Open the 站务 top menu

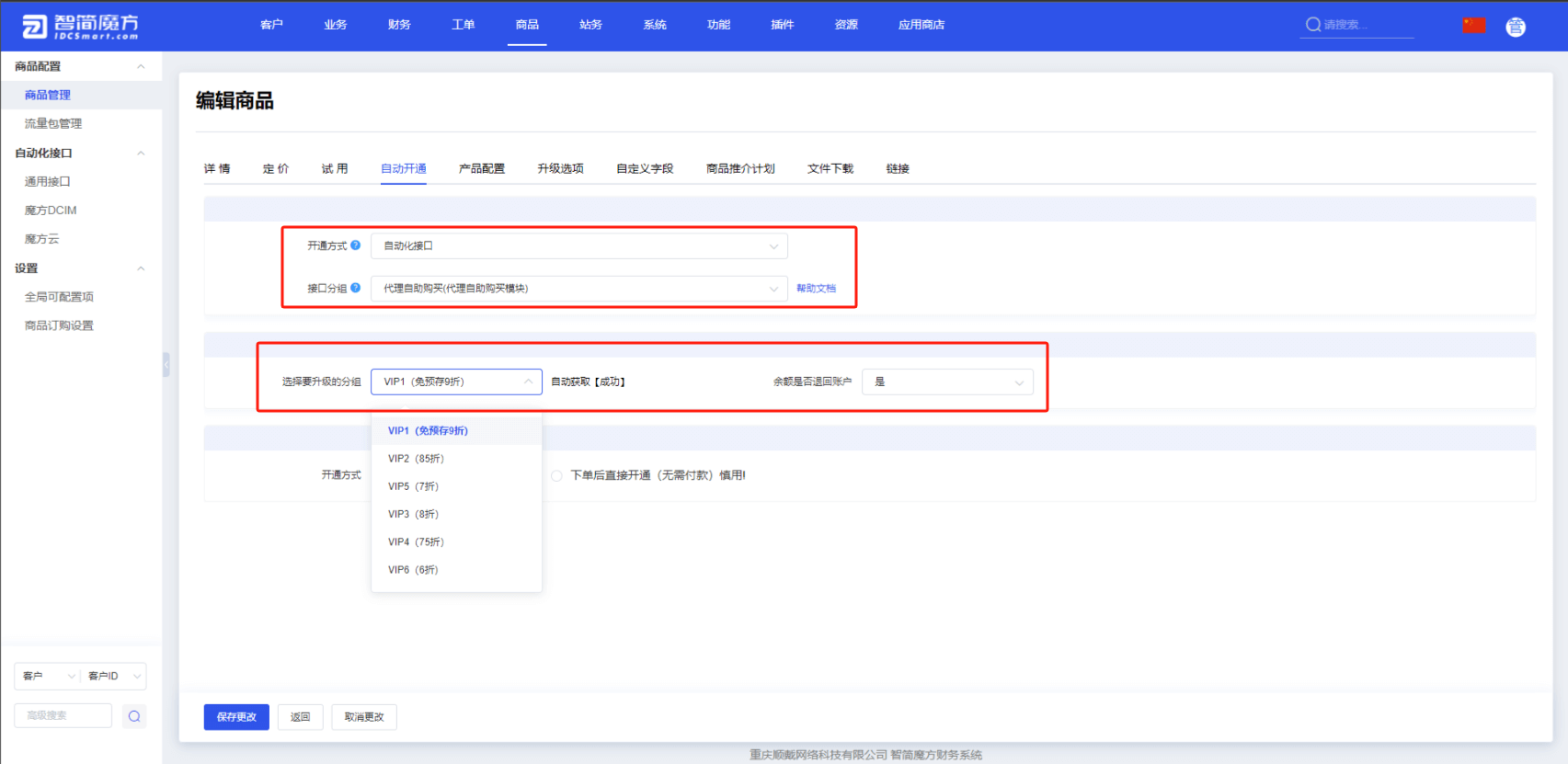coord(590,25)
